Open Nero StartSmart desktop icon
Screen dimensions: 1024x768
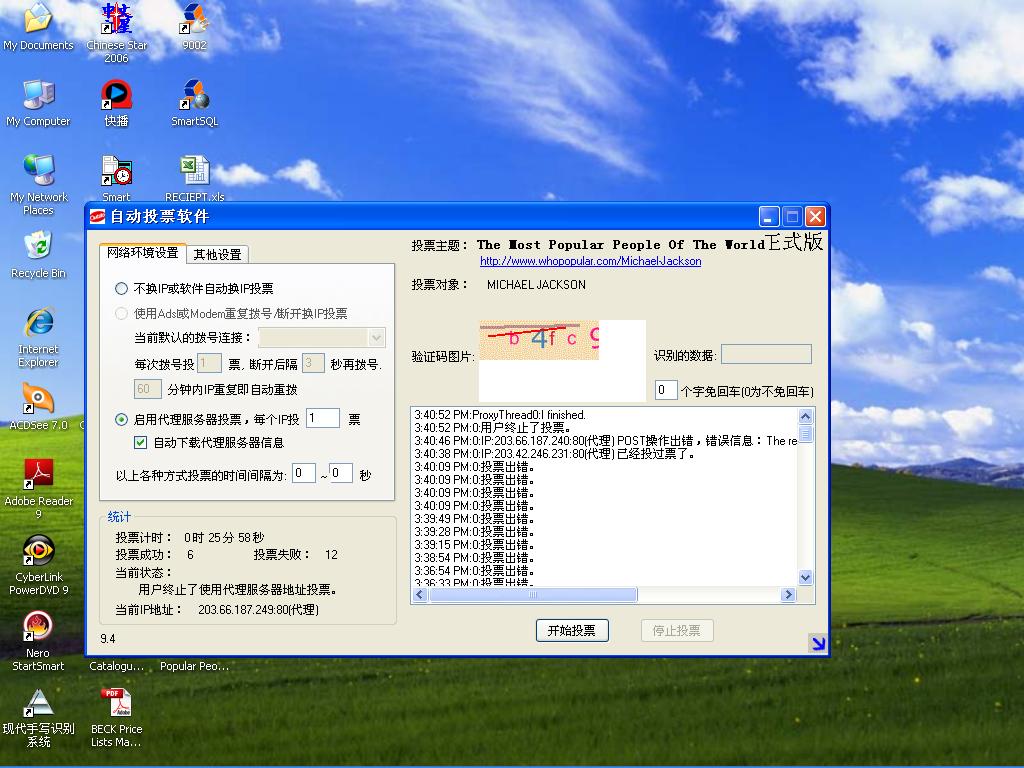coord(38,627)
